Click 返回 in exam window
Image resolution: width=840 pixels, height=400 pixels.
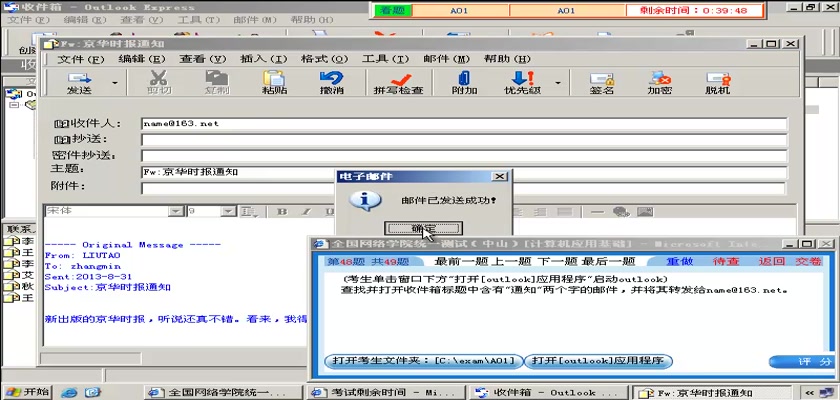pyautogui.click(x=772, y=261)
